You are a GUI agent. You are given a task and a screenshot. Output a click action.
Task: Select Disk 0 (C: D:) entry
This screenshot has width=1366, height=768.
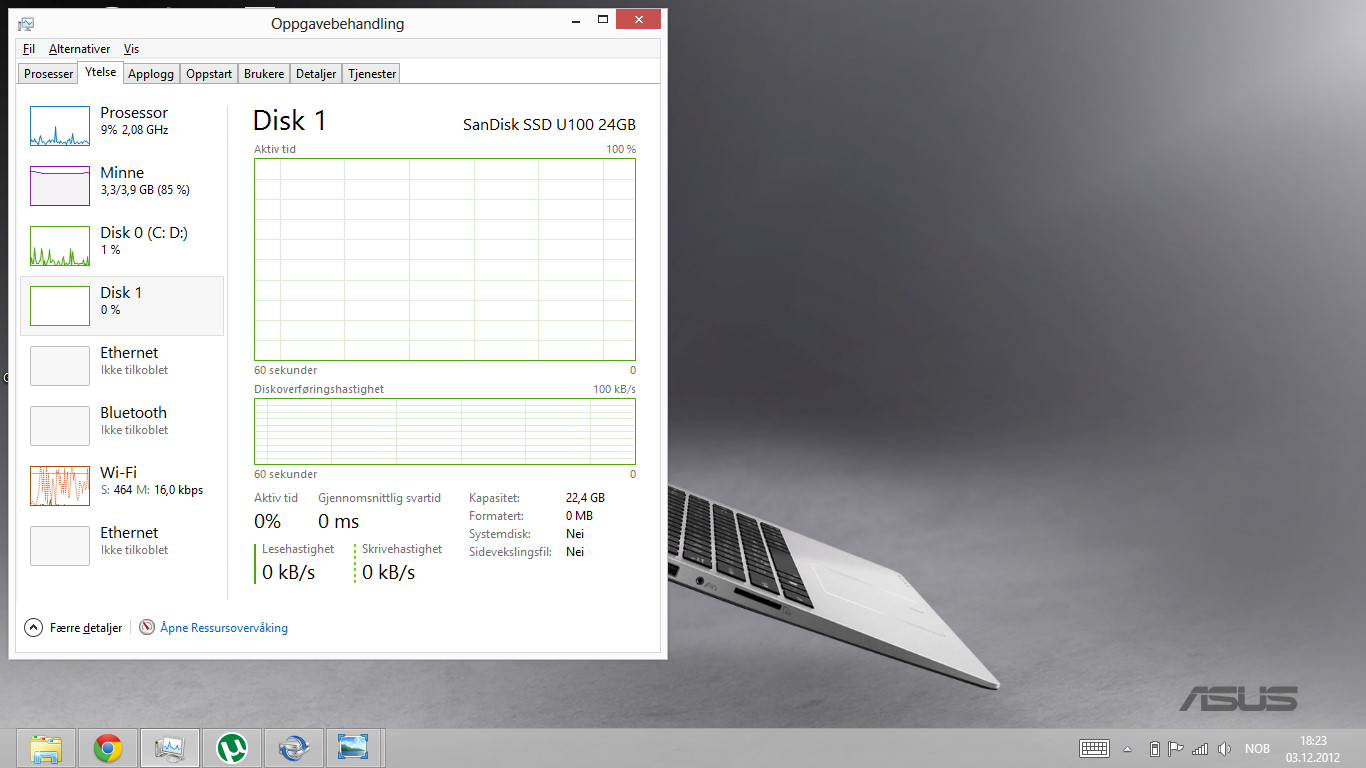[122, 246]
